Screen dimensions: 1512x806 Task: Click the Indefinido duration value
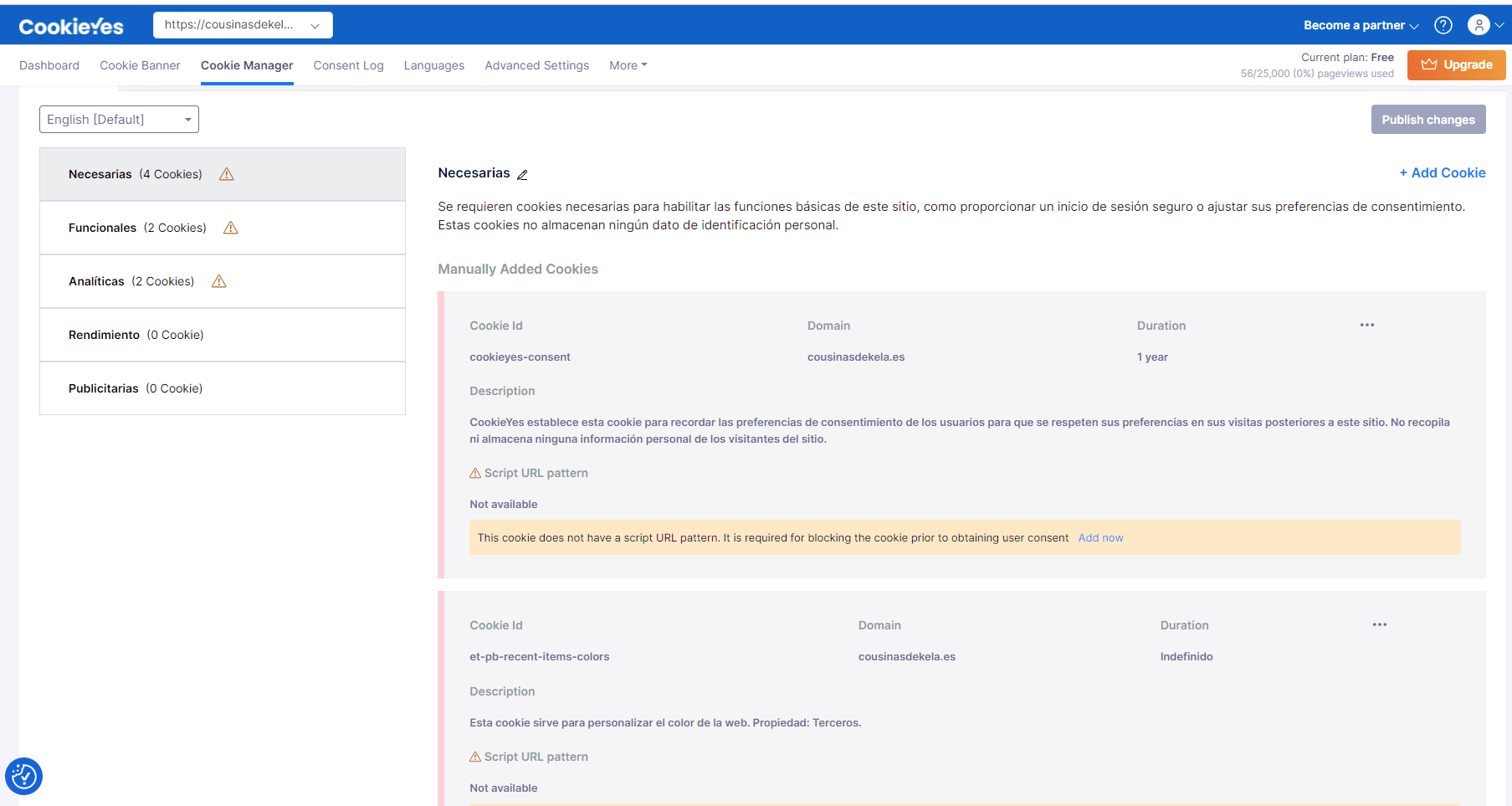coord(1187,657)
